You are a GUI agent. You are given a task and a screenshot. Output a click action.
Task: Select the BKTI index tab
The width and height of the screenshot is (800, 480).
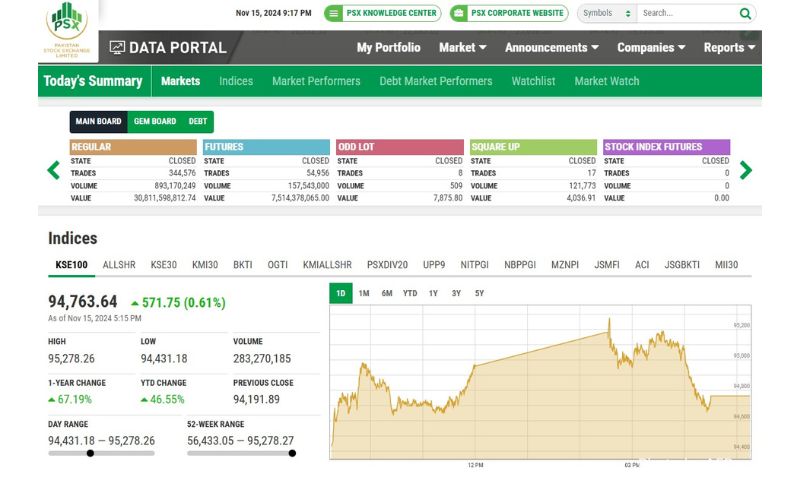click(243, 265)
